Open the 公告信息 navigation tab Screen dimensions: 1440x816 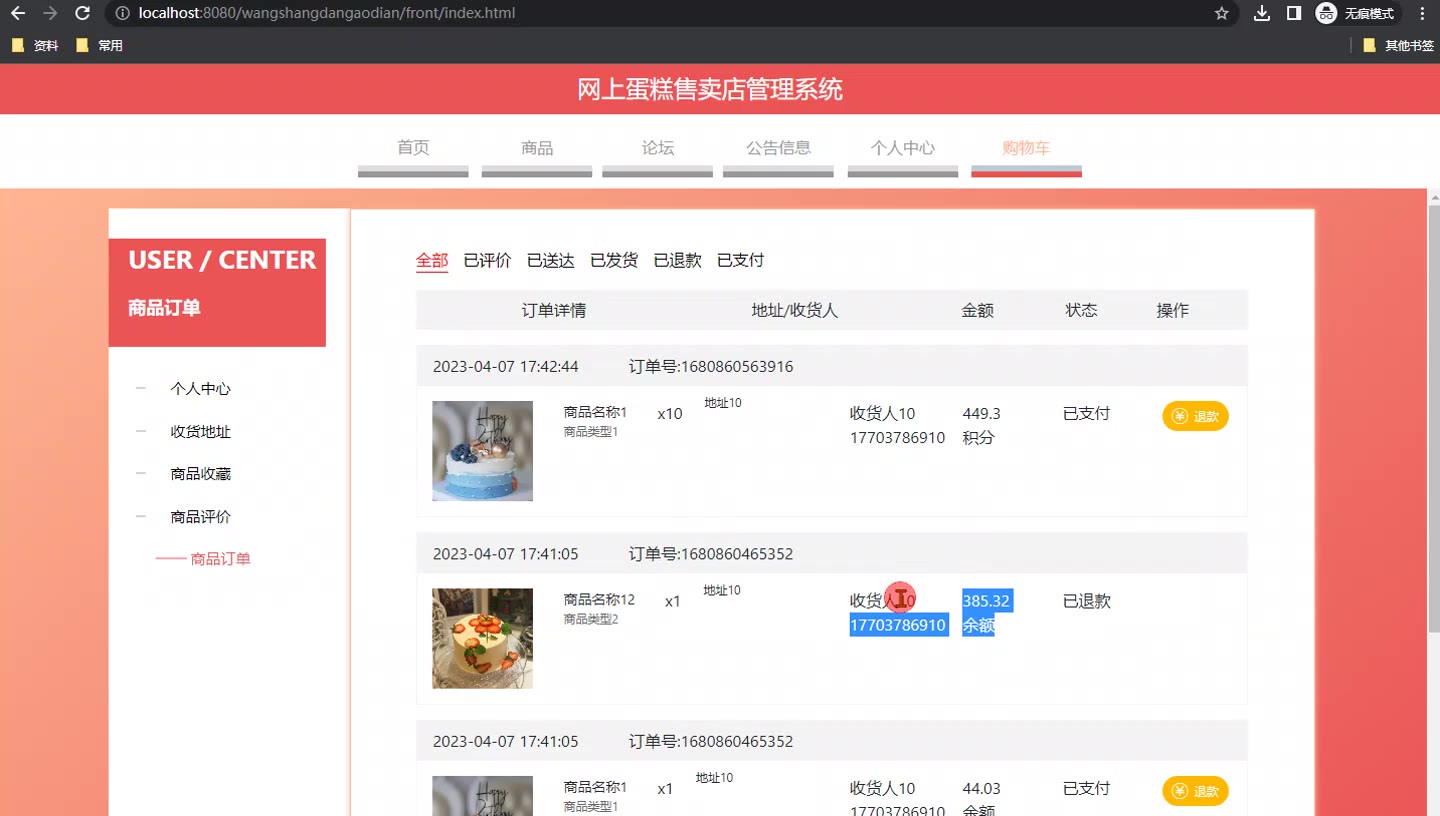(778, 148)
